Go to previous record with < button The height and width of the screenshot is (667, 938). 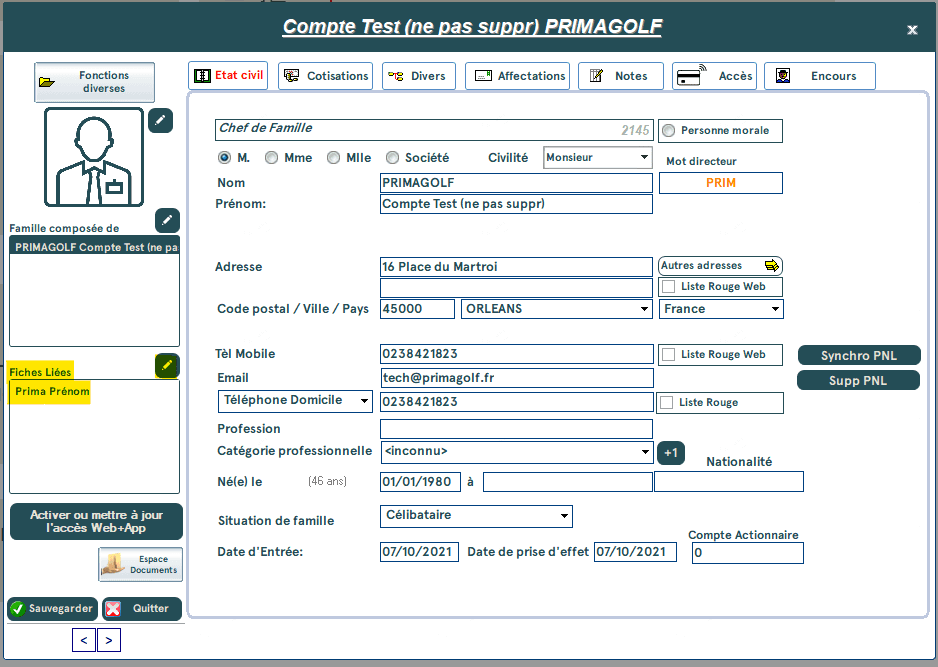(84, 640)
